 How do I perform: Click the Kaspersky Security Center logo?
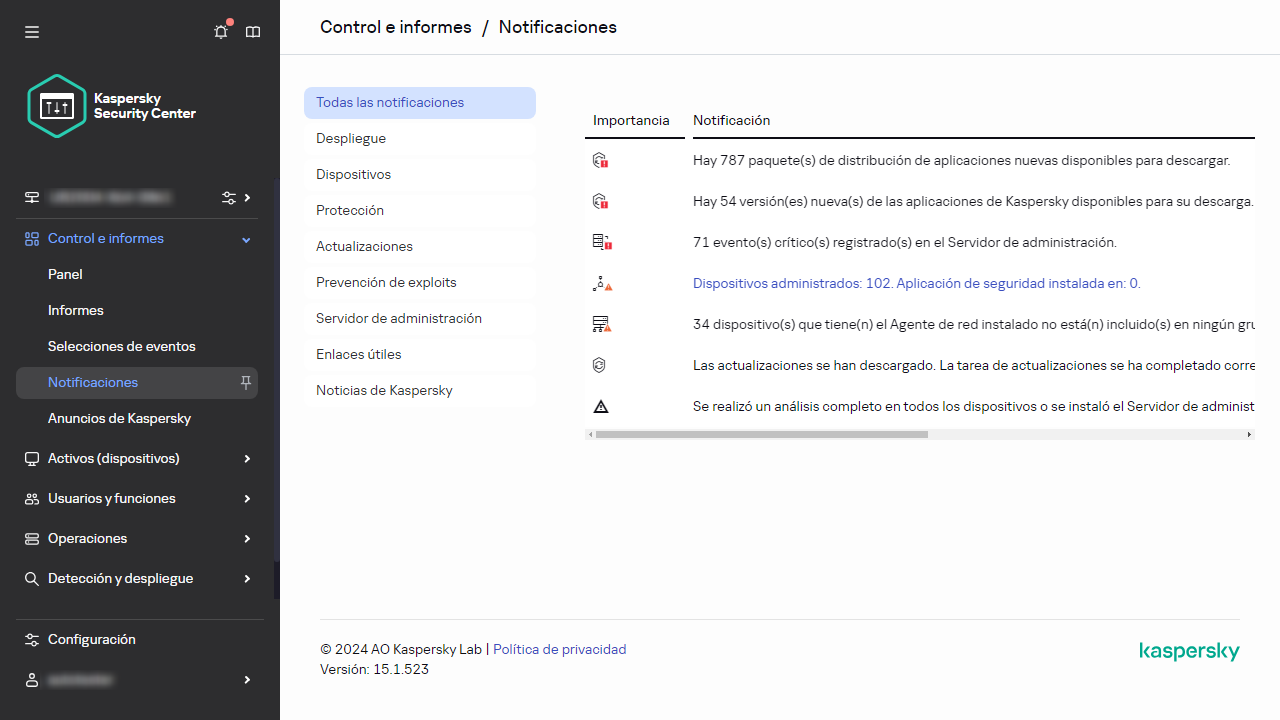112,106
